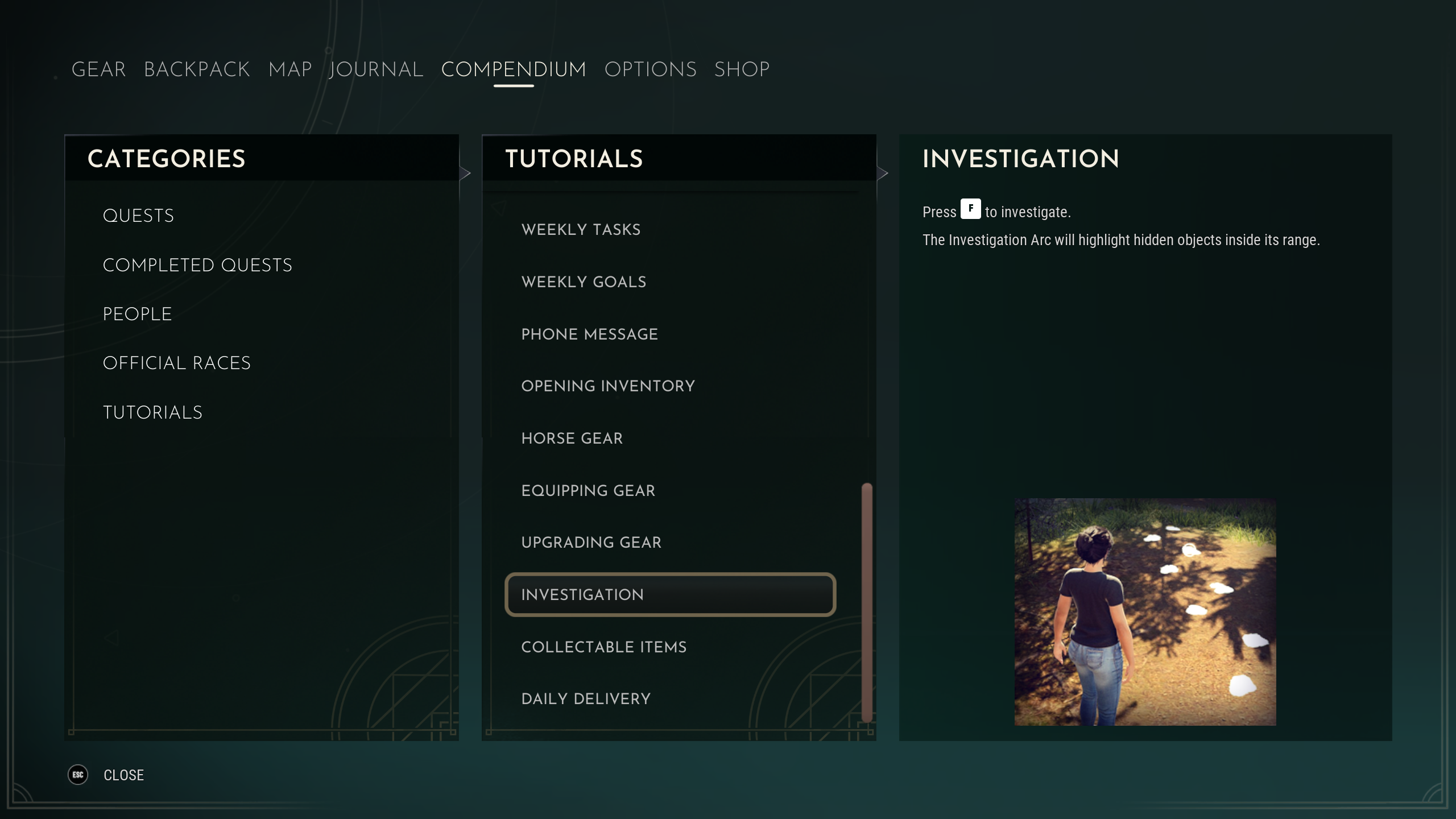Image resolution: width=1456 pixels, height=819 pixels.
Task: Click the Close label
Action: click(123, 775)
